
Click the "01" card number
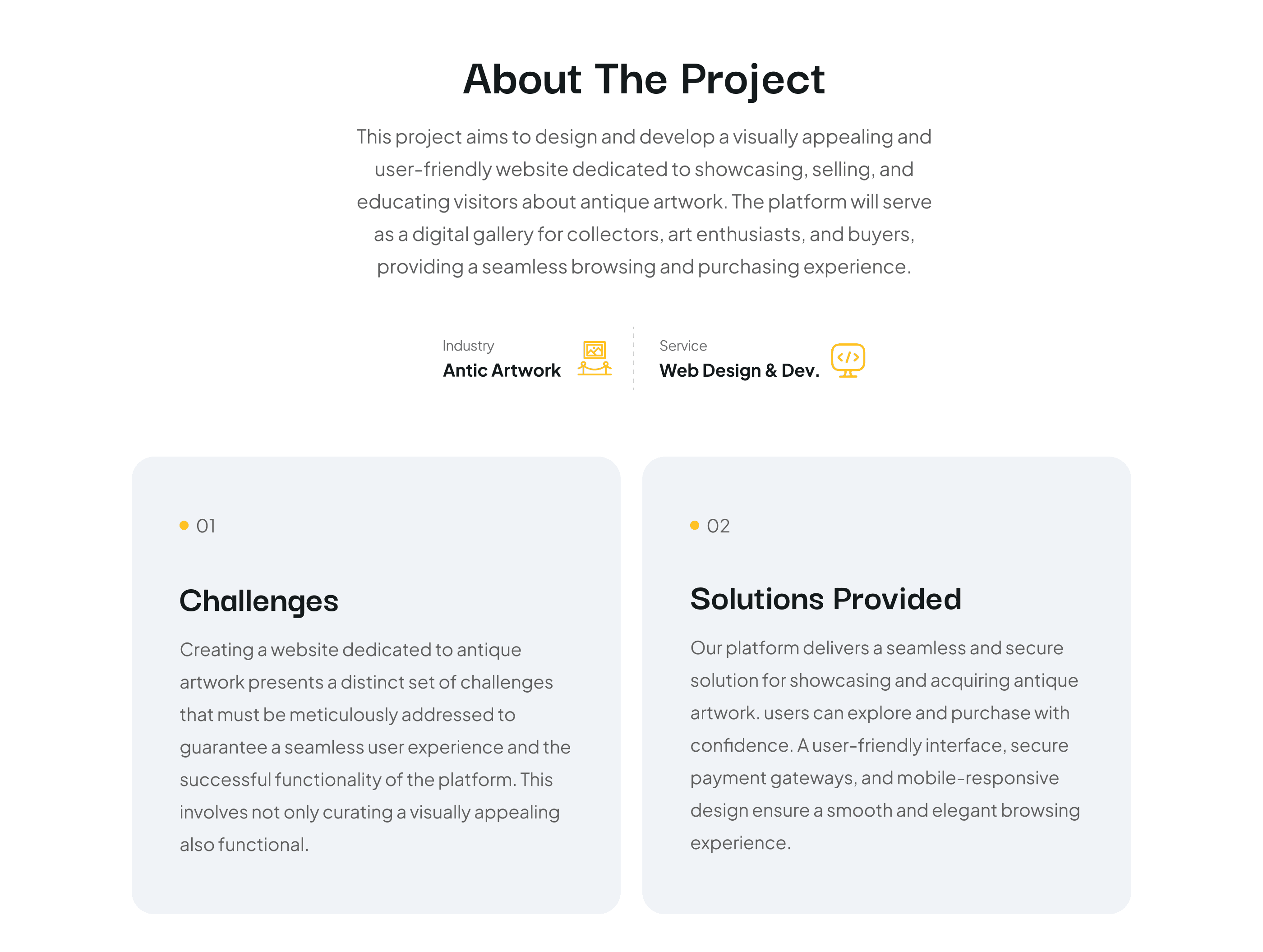point(206,526)
